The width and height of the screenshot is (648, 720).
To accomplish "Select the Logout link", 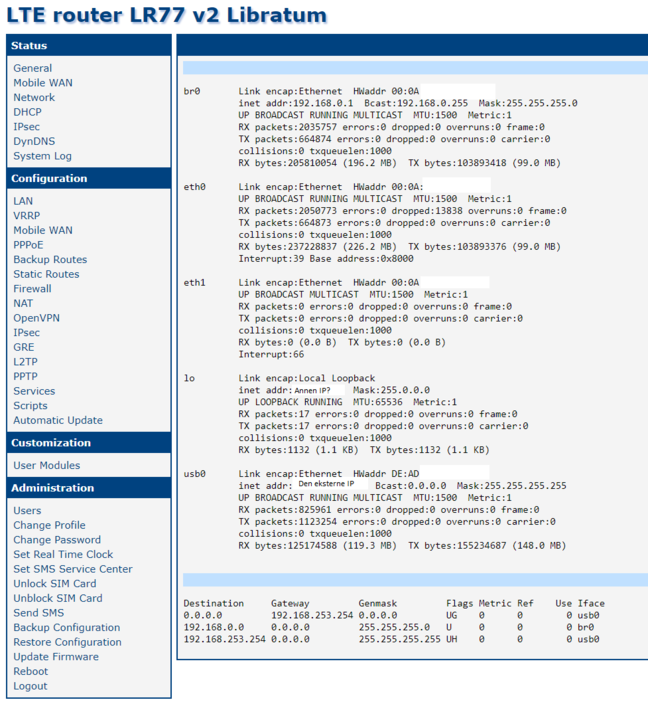I will [x=30, y=686].
